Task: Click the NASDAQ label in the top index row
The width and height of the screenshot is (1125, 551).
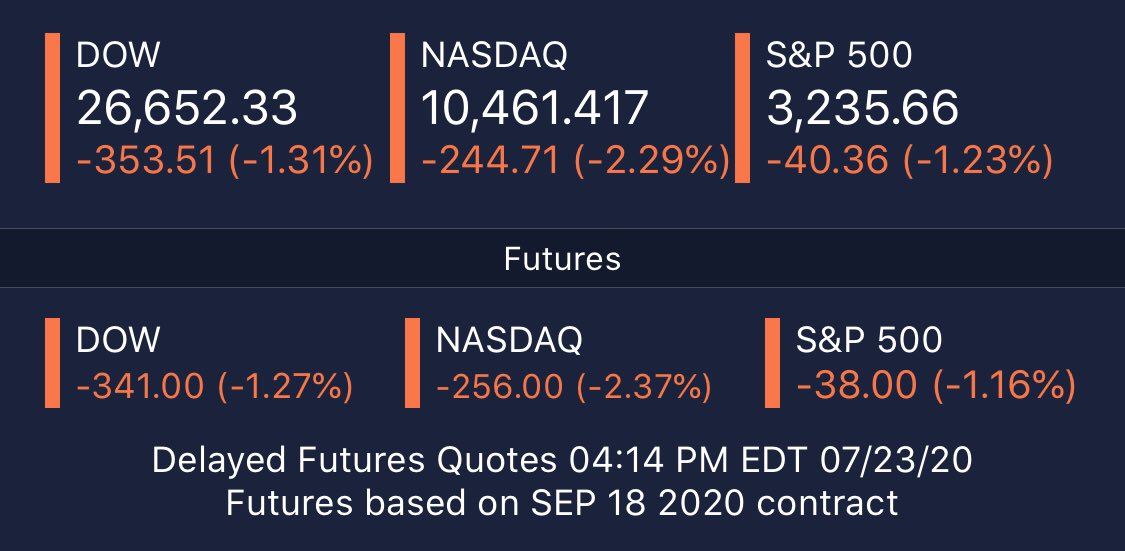Action: tap(494, 56)
